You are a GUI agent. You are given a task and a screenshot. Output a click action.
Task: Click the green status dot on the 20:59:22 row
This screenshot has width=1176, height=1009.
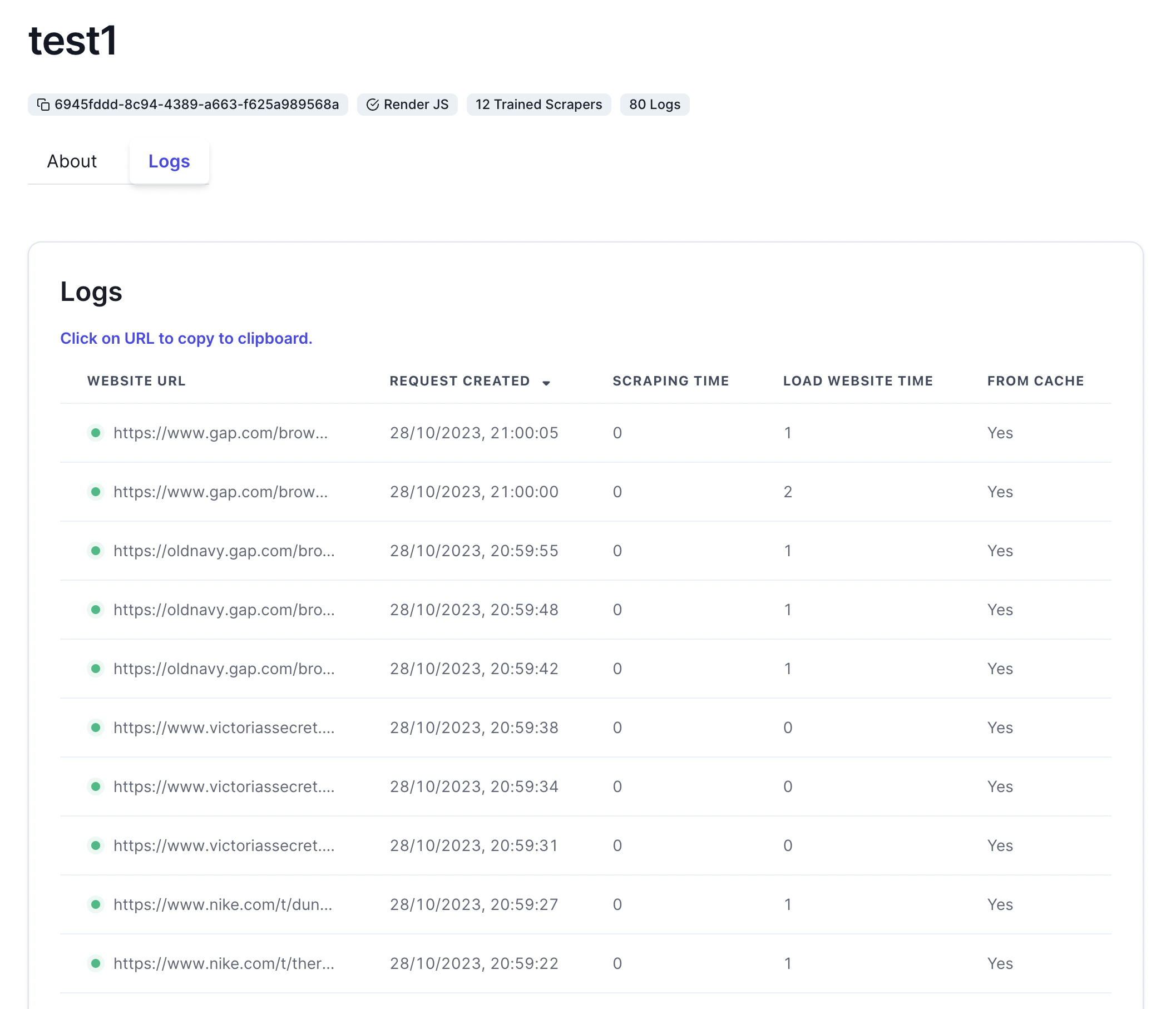pos(96,963)
